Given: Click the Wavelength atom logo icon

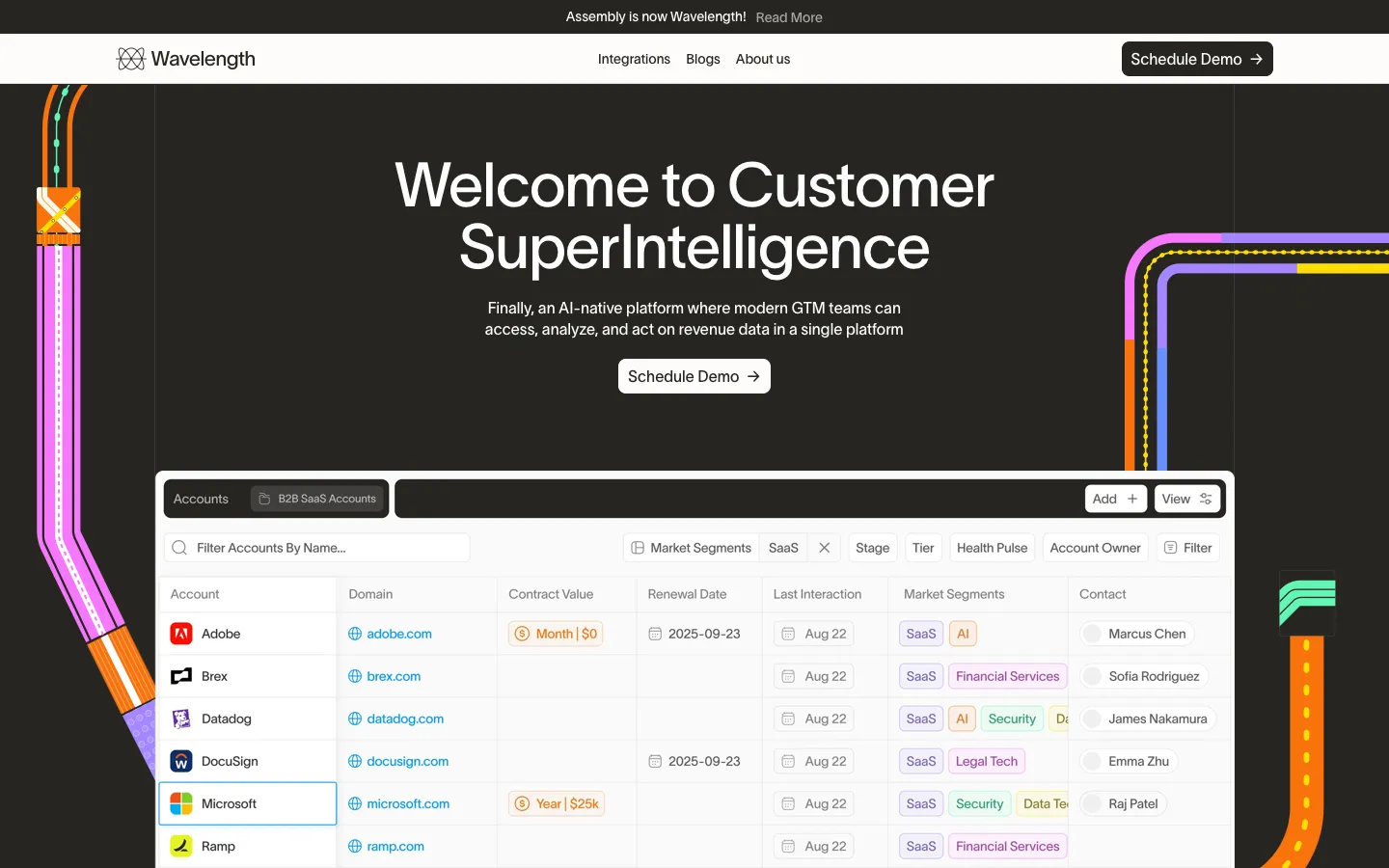Looking at the screenshot, I should click(131, 59).
